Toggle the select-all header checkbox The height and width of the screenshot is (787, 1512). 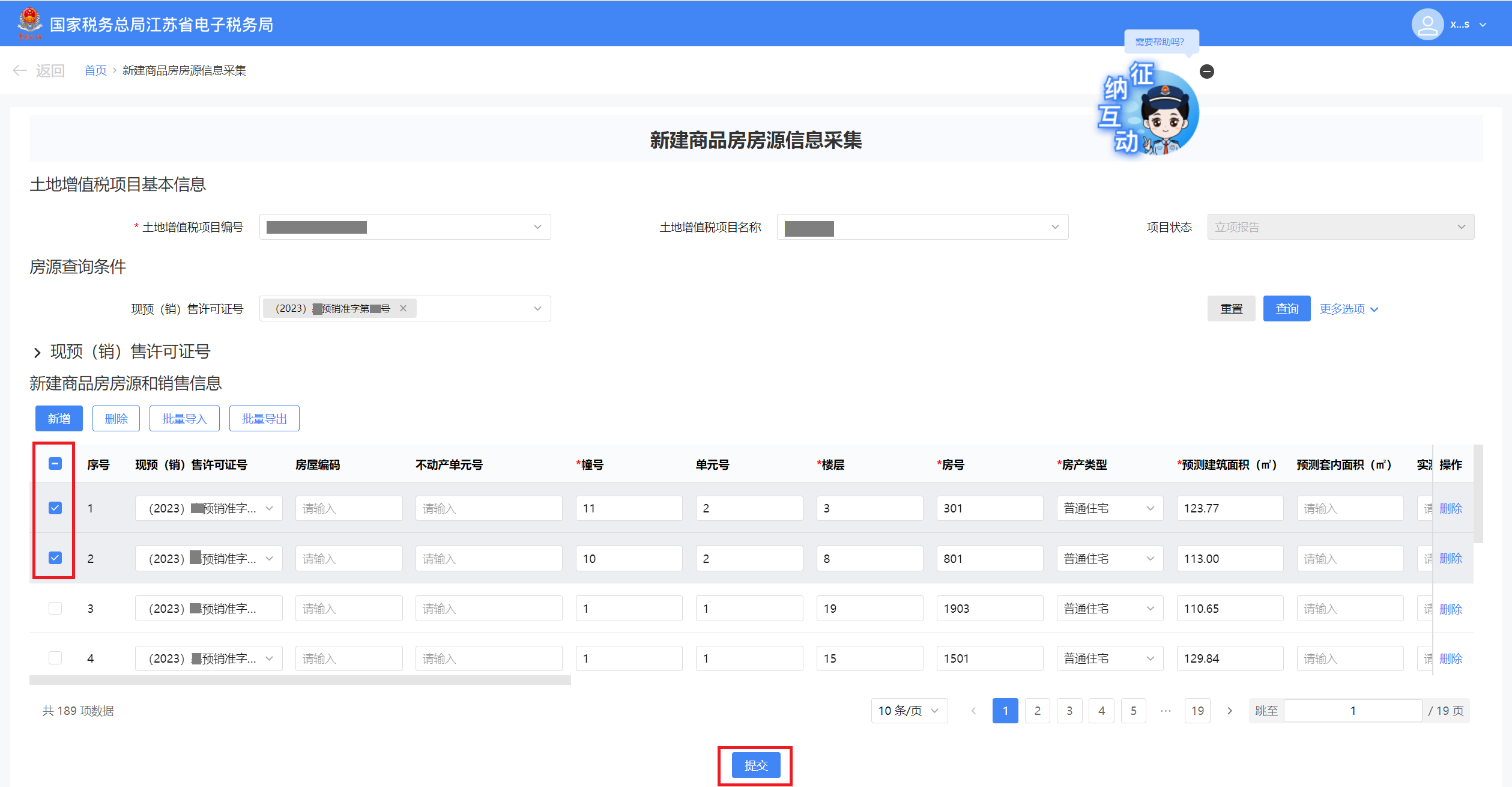tap(55, 463)
